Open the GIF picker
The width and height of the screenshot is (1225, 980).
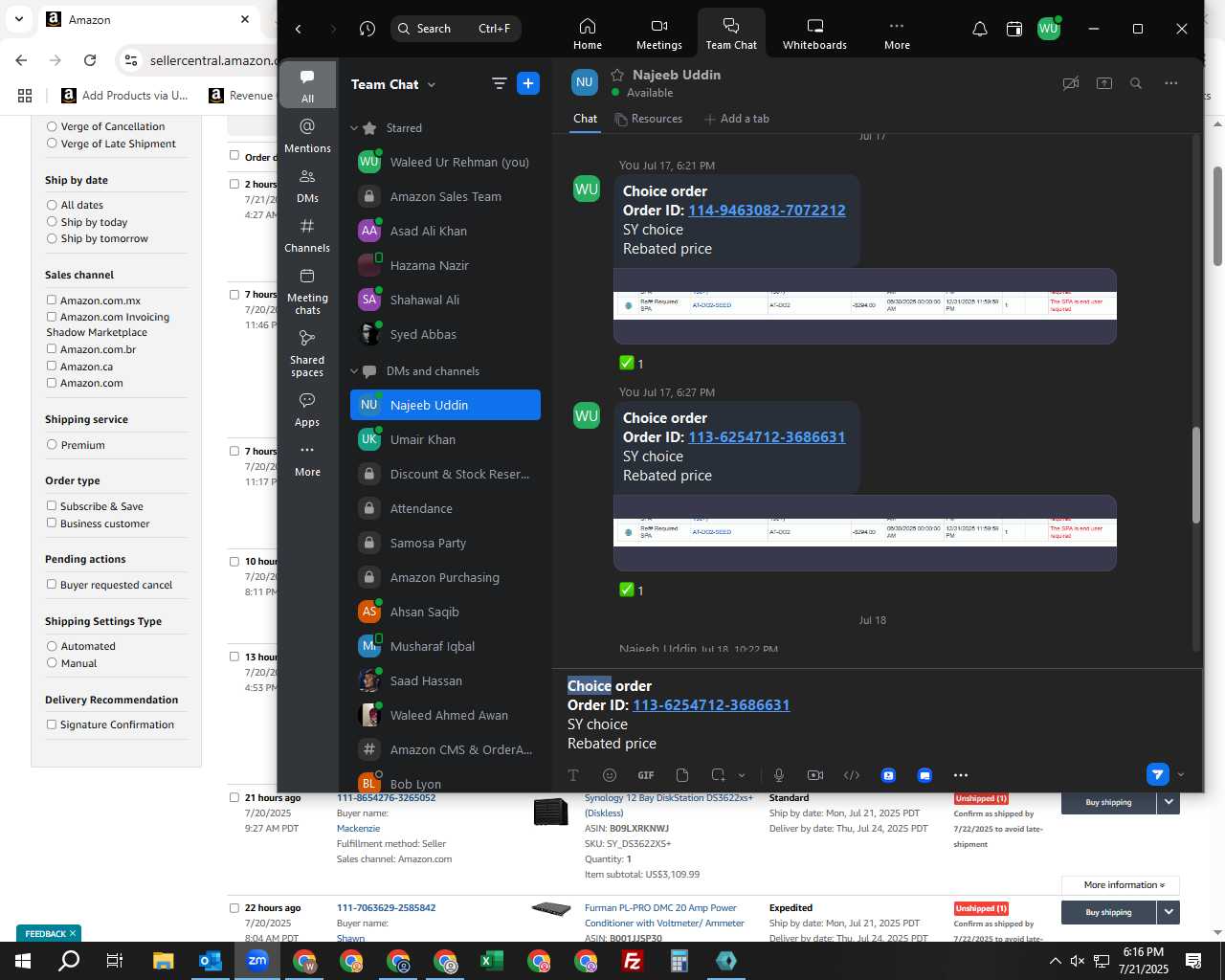(x=646, y=775)
